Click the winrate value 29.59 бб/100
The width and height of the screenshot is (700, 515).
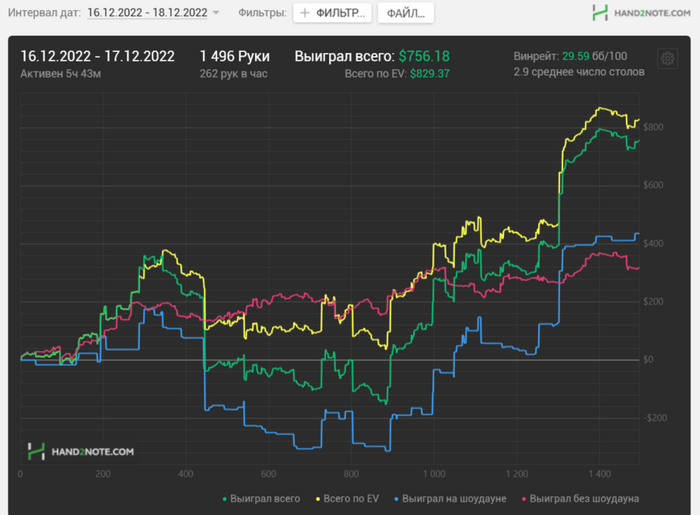click(594, 56)
